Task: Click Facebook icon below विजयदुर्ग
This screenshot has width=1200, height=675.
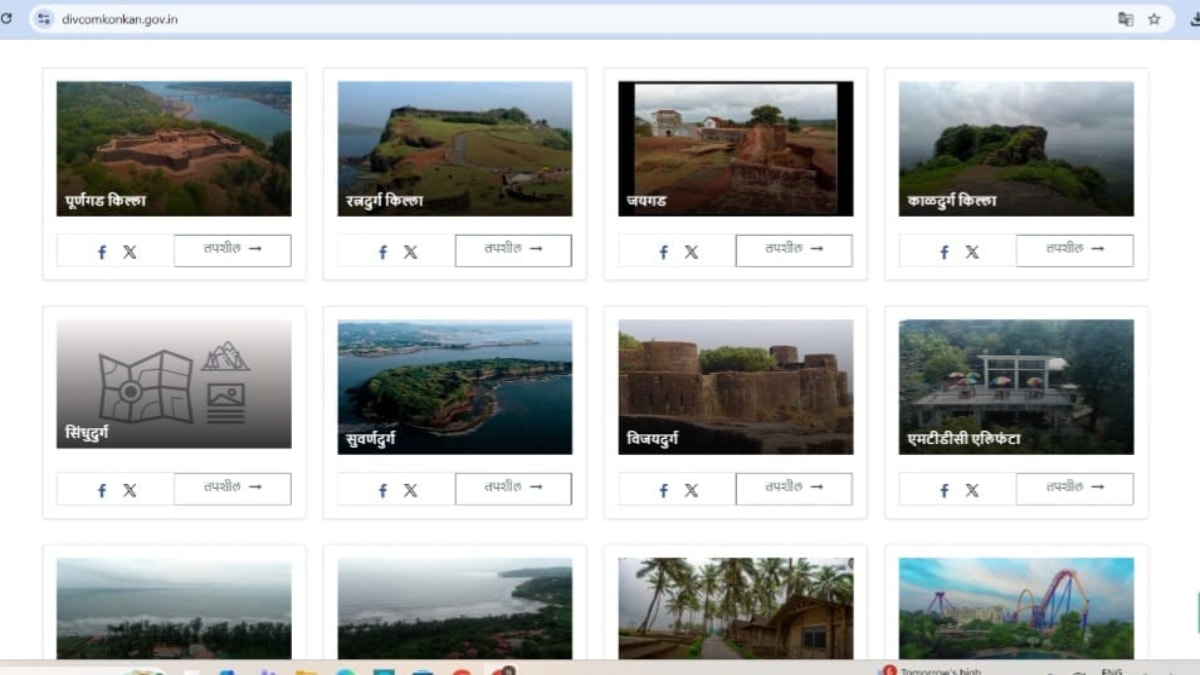Action: click(x=662, y=490)
